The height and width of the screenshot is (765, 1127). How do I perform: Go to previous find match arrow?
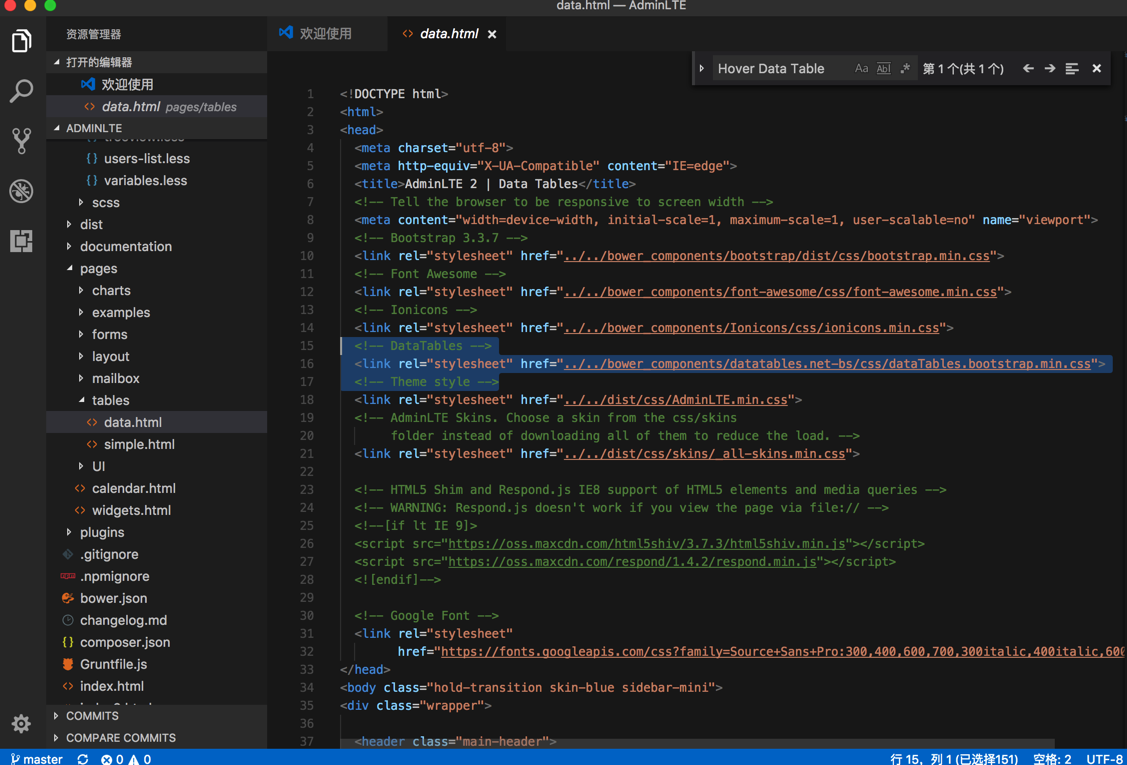click(x=1028, y=69)
